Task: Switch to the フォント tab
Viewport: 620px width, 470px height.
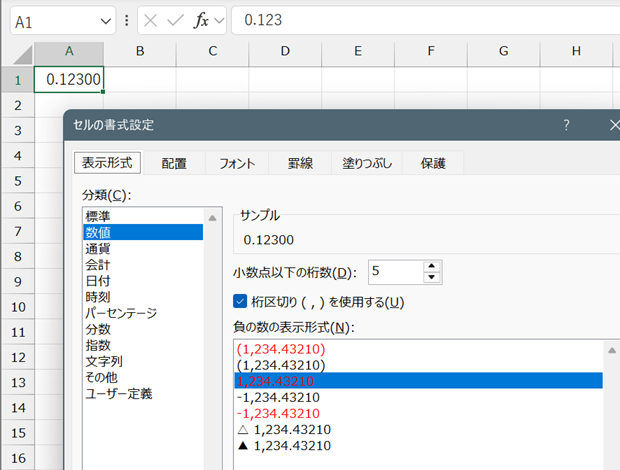Action: tap(237, 163)
